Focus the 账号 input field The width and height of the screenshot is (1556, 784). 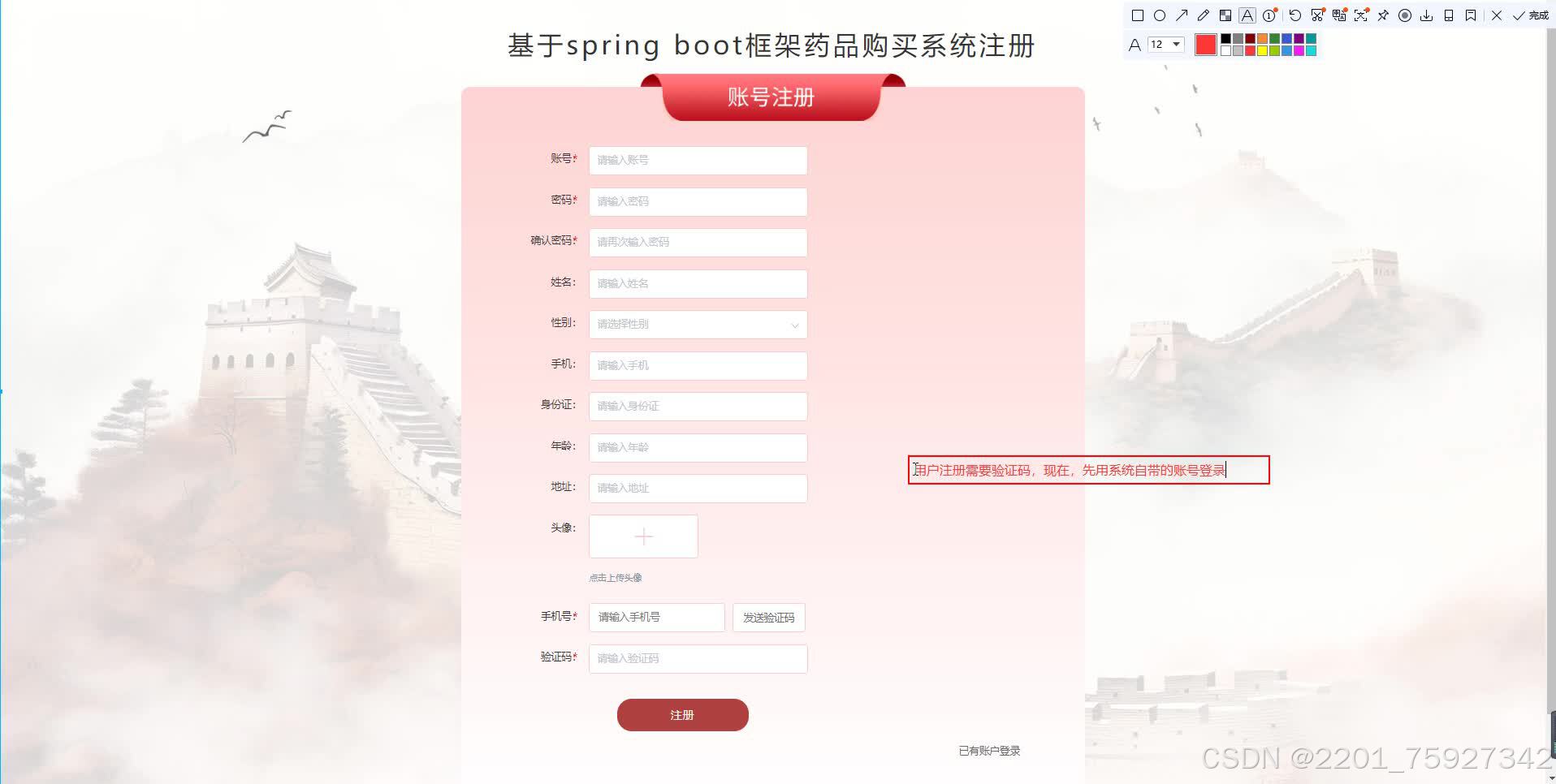click(x=698, y=161)
